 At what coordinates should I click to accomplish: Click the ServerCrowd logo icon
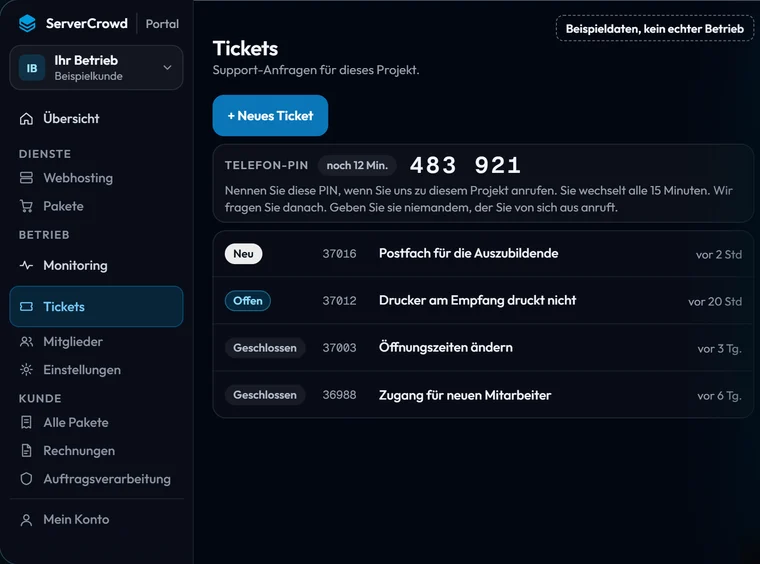click(27, 23)
